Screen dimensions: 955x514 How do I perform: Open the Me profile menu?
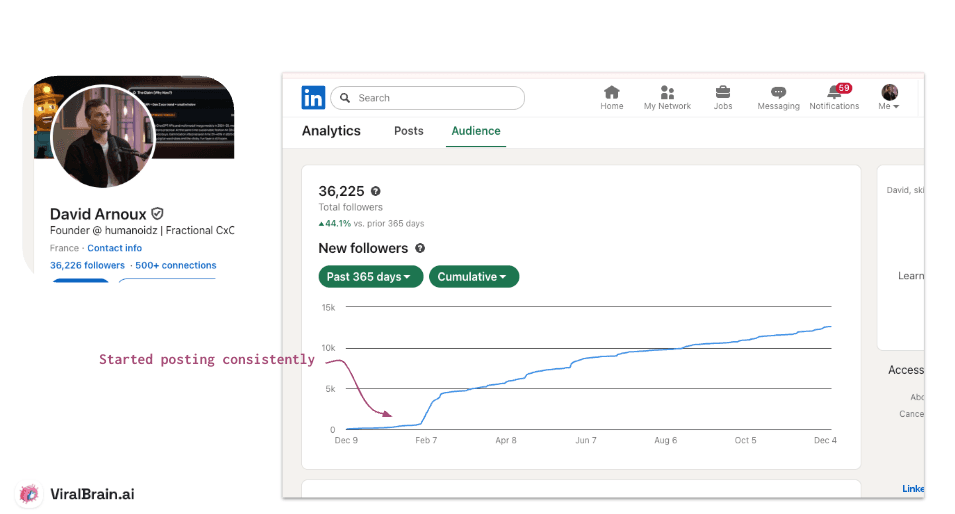(x=889, y=97)
